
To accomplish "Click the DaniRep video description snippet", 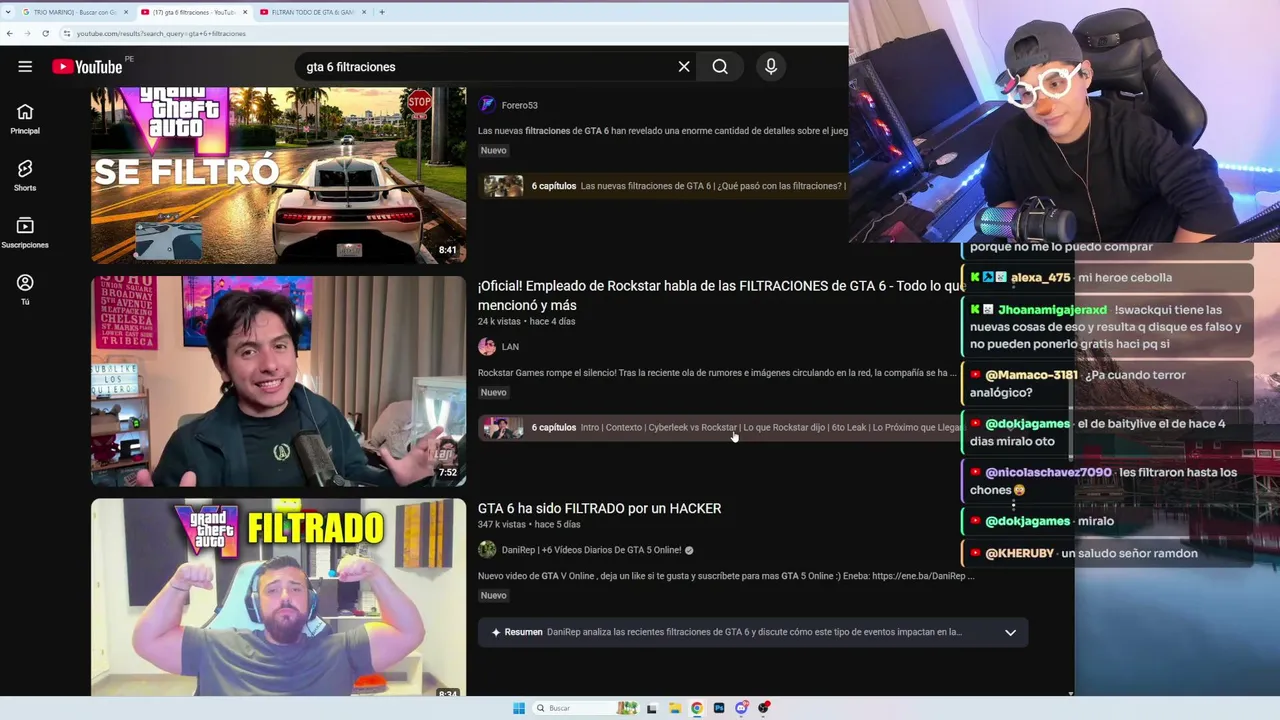I will point(726,576).
